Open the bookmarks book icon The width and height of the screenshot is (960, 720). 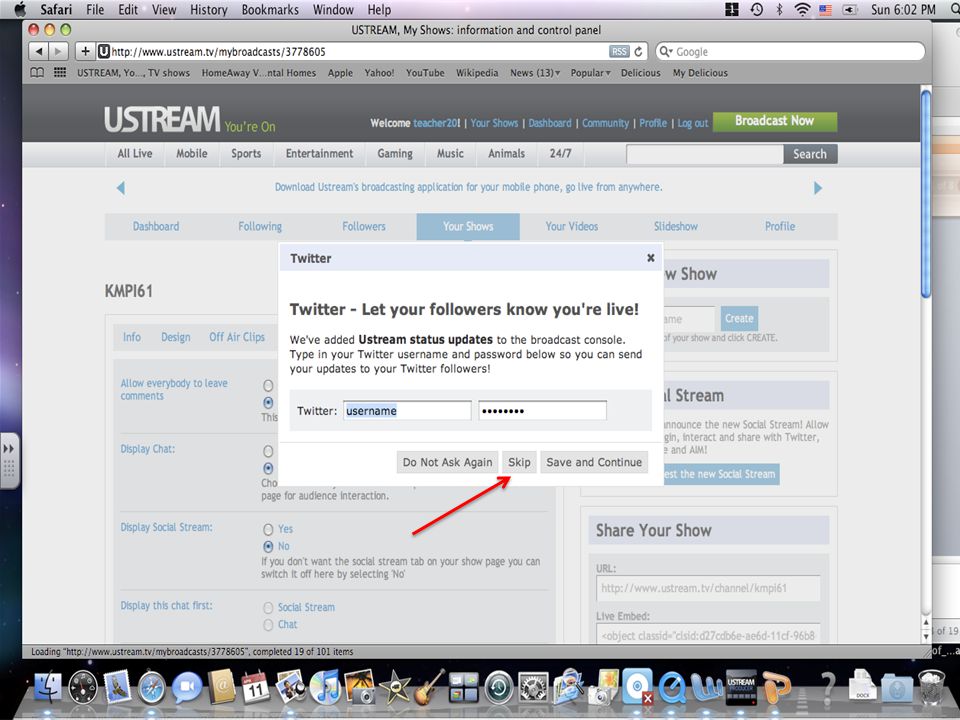(37, 73)
